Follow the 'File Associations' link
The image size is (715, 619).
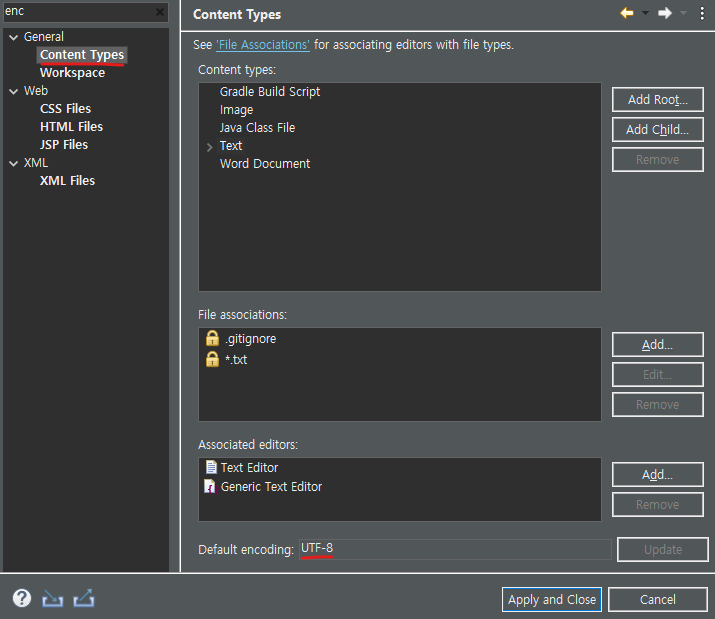point(263,45)
